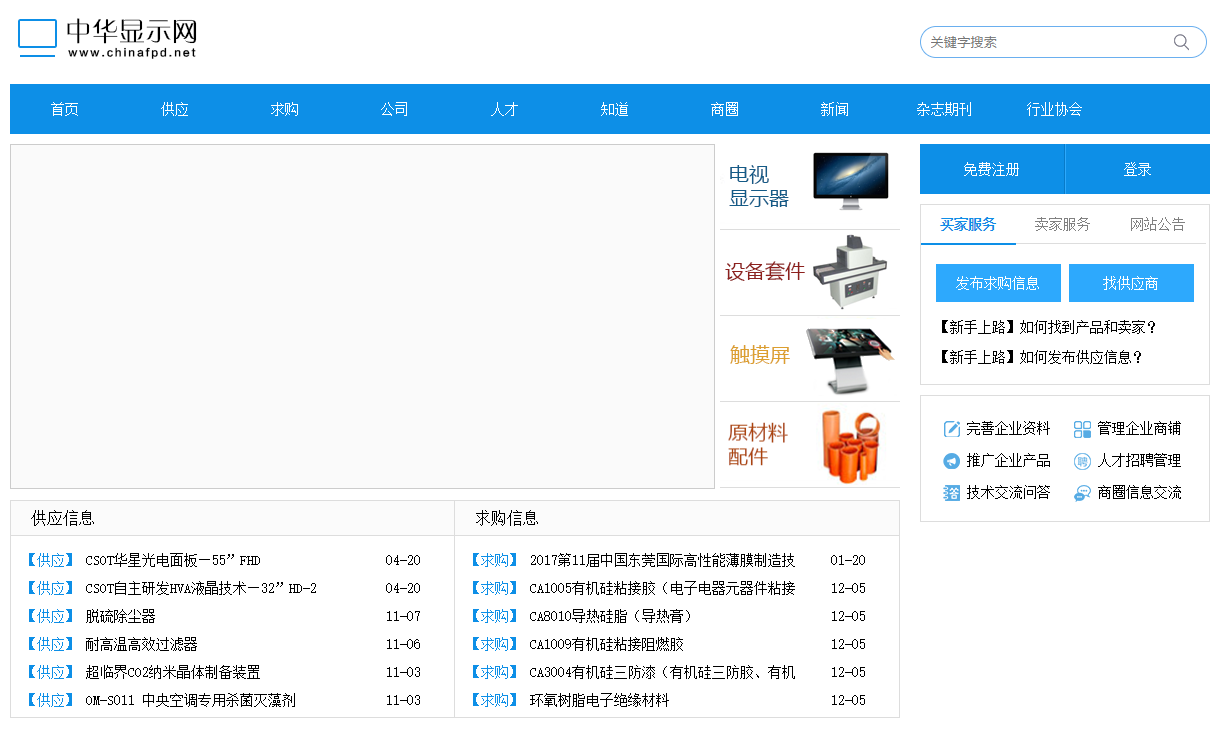Open 杂志期刊 in the navigation menu

point(944,109)
